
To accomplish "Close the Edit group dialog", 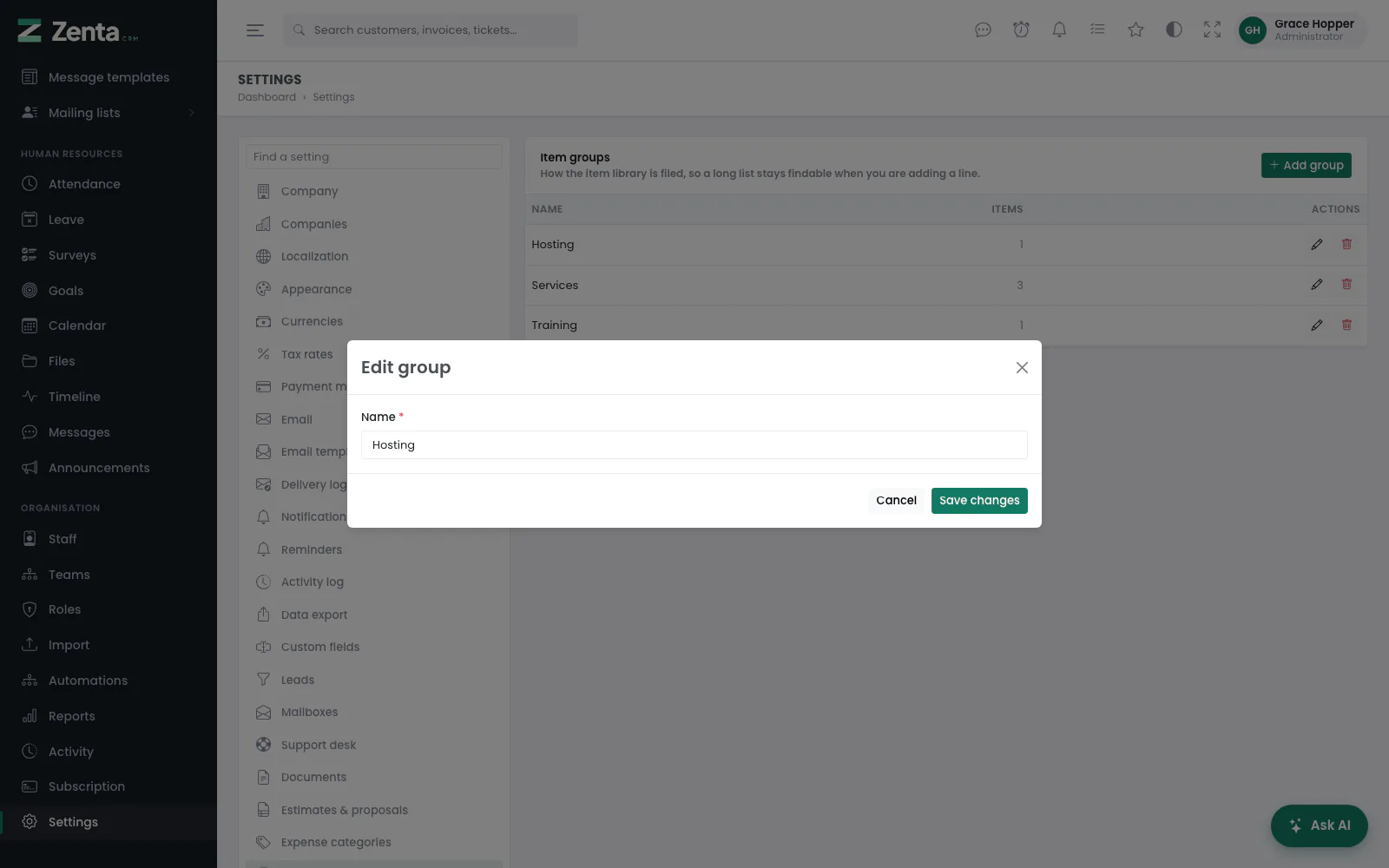I will [x=1022, y=368].
